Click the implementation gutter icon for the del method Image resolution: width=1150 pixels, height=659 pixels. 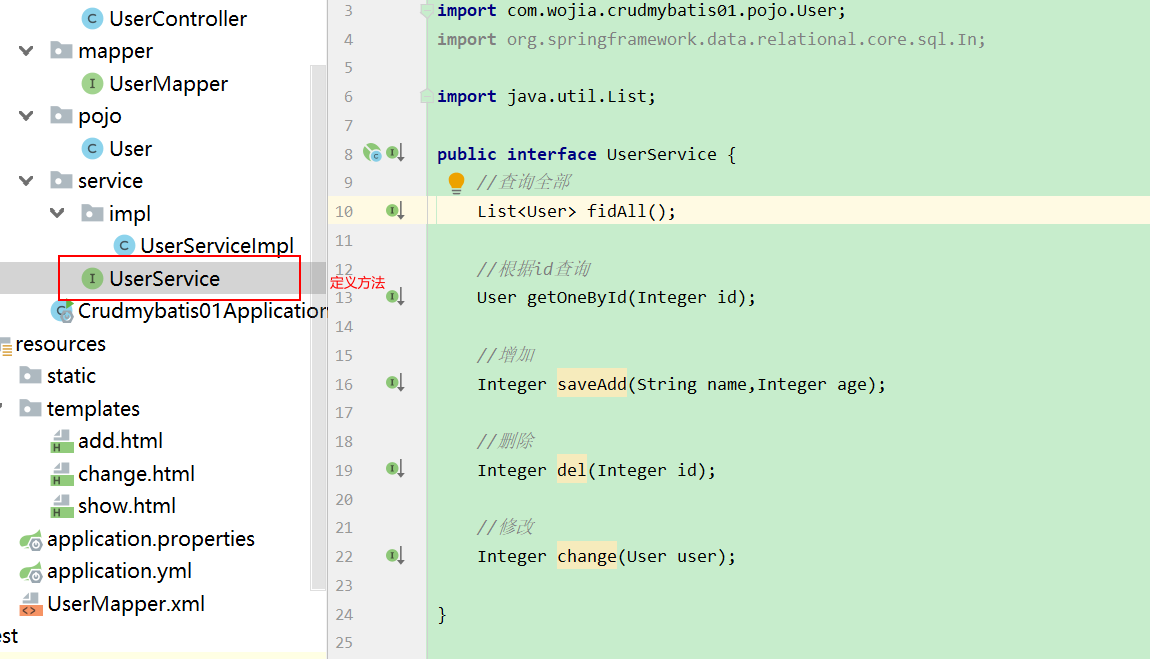pos(395,469)
